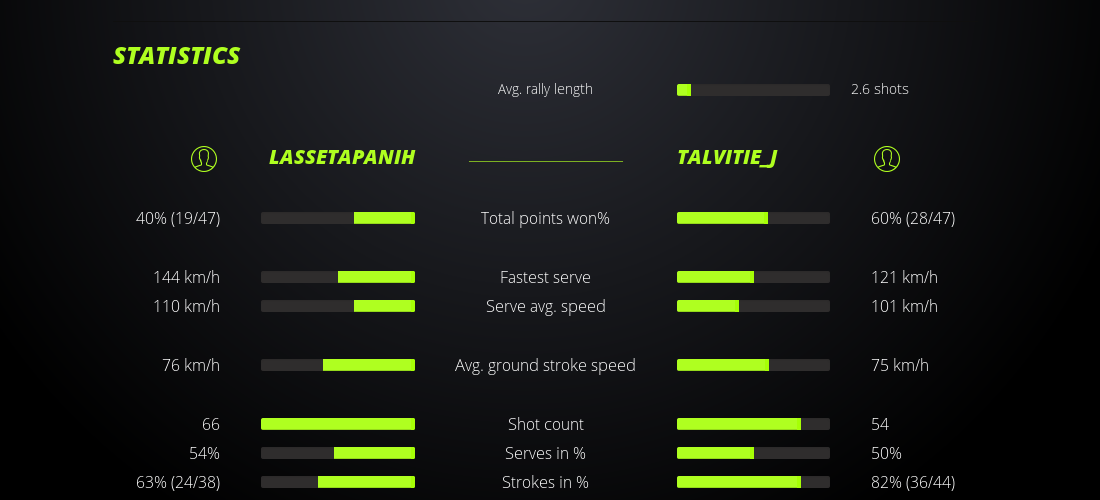Select the Avg. ground stroke speed label

545,365
